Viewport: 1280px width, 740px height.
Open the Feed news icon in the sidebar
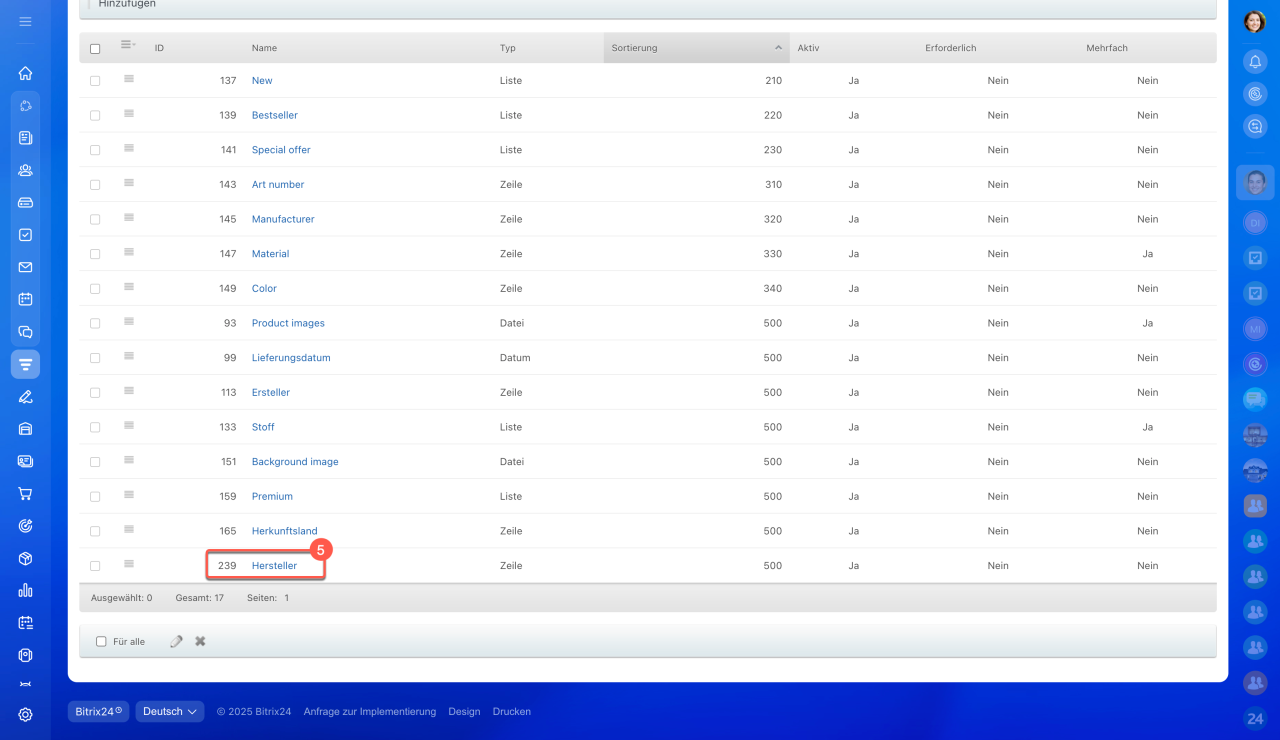25,138
